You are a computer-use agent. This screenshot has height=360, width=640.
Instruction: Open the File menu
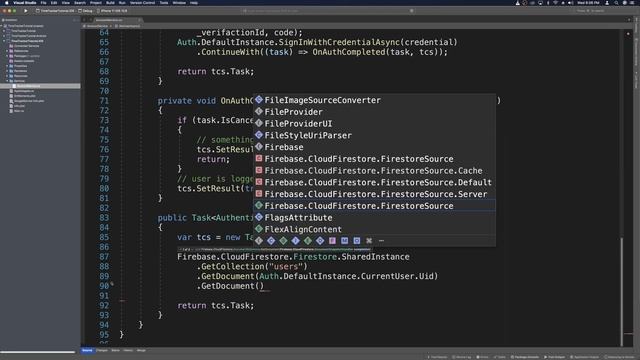43,3
